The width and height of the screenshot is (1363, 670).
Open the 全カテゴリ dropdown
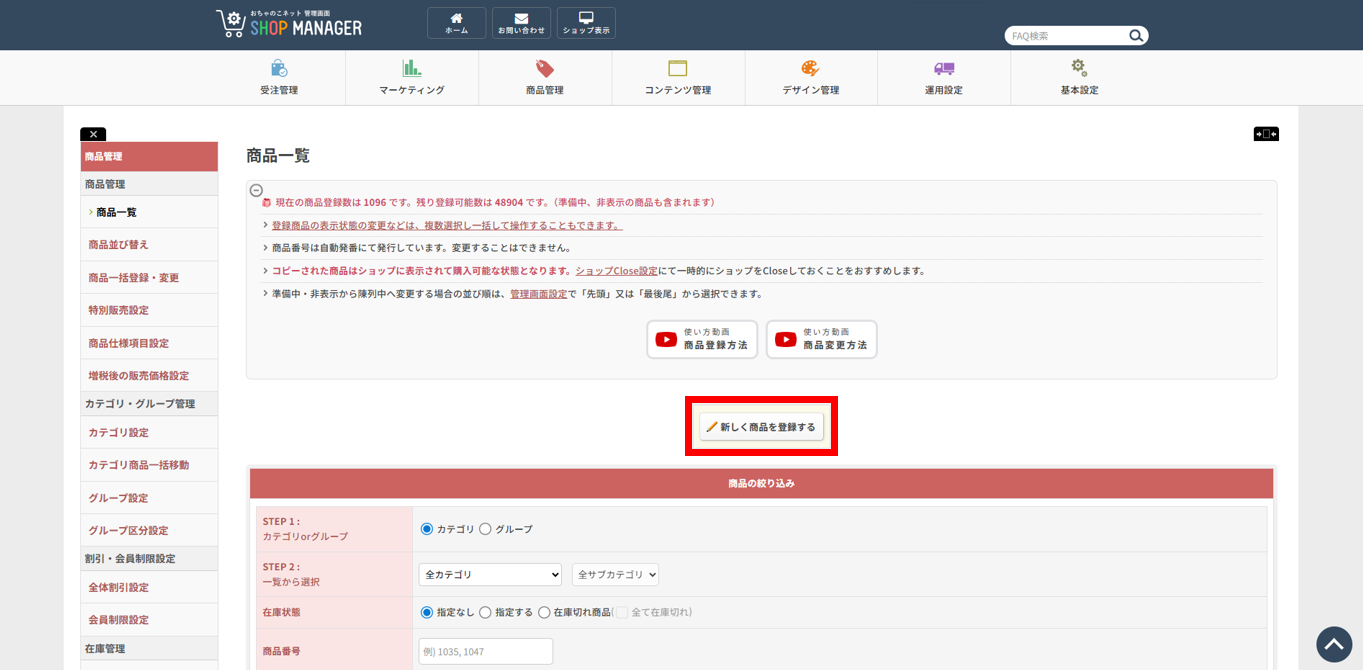[x=489, y=575]
